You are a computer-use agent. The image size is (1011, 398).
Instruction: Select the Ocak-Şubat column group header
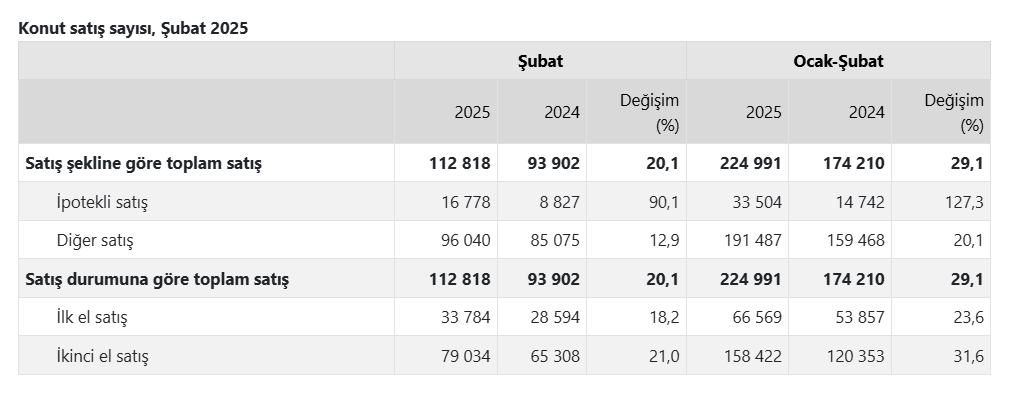click(838, 61)
